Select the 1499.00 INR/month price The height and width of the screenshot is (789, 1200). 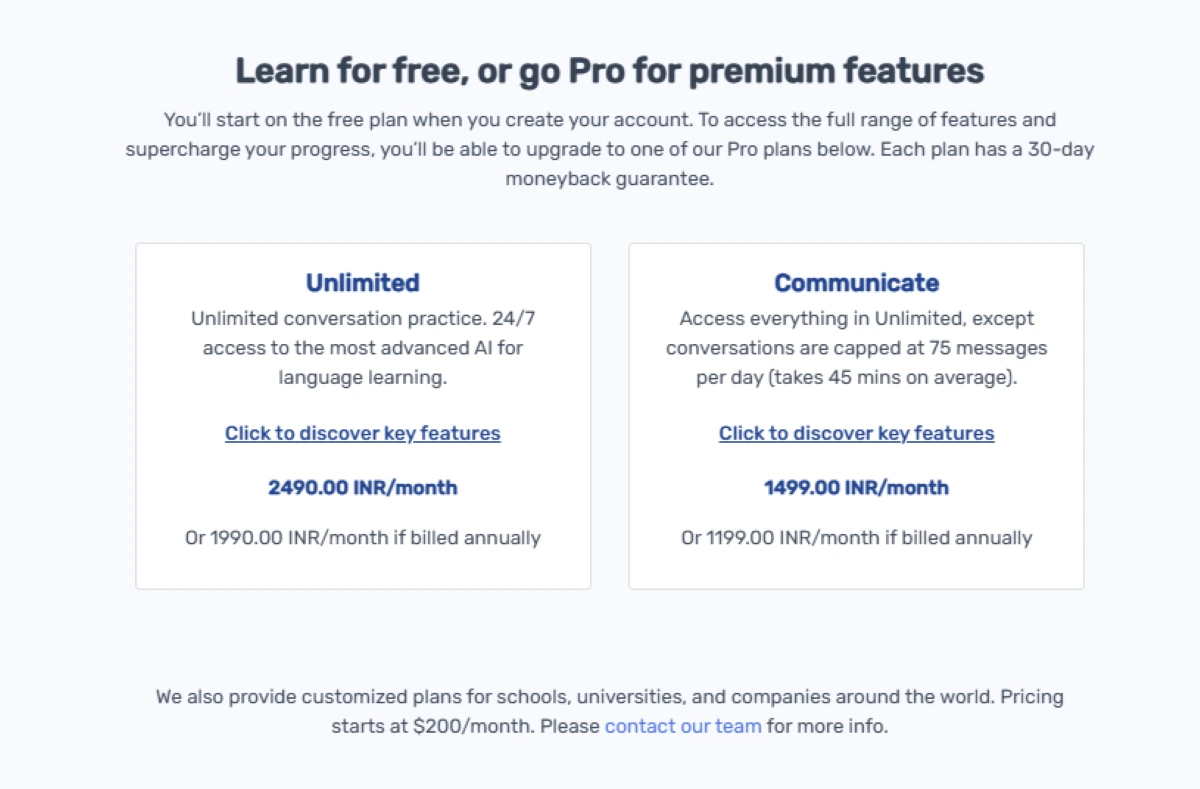pyautogui.click(x=856, y=488)
